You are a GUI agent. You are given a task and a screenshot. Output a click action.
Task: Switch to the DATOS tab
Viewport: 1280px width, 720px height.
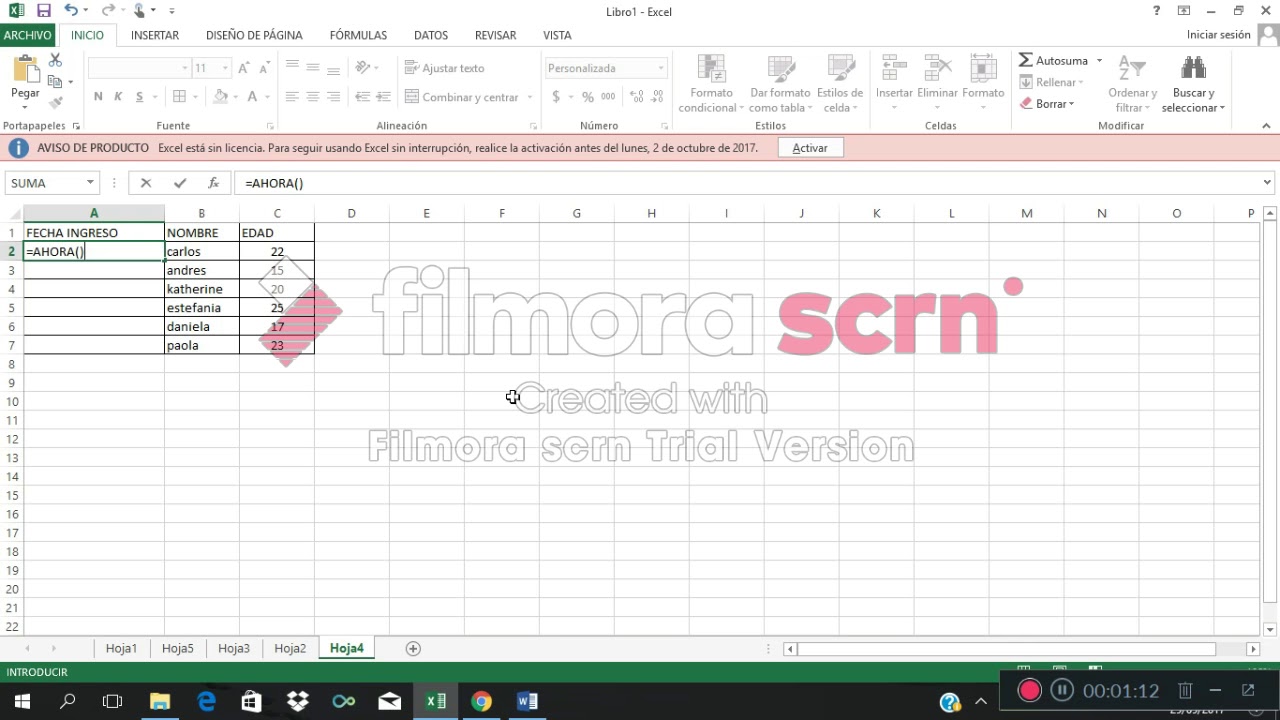click(x=431, y=35)
